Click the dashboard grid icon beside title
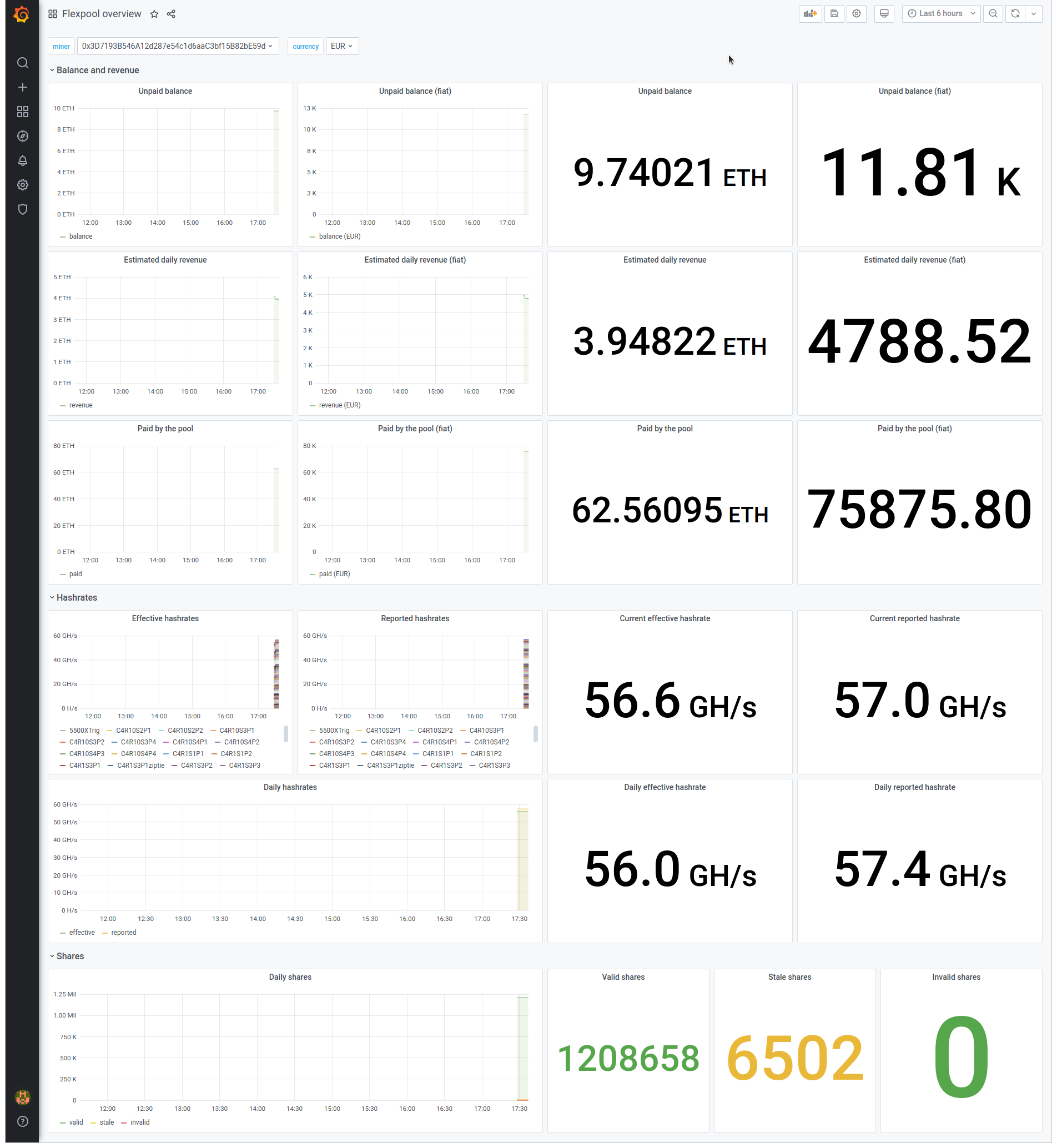Screen dimensions: 1057x1148 pos(53,14)
